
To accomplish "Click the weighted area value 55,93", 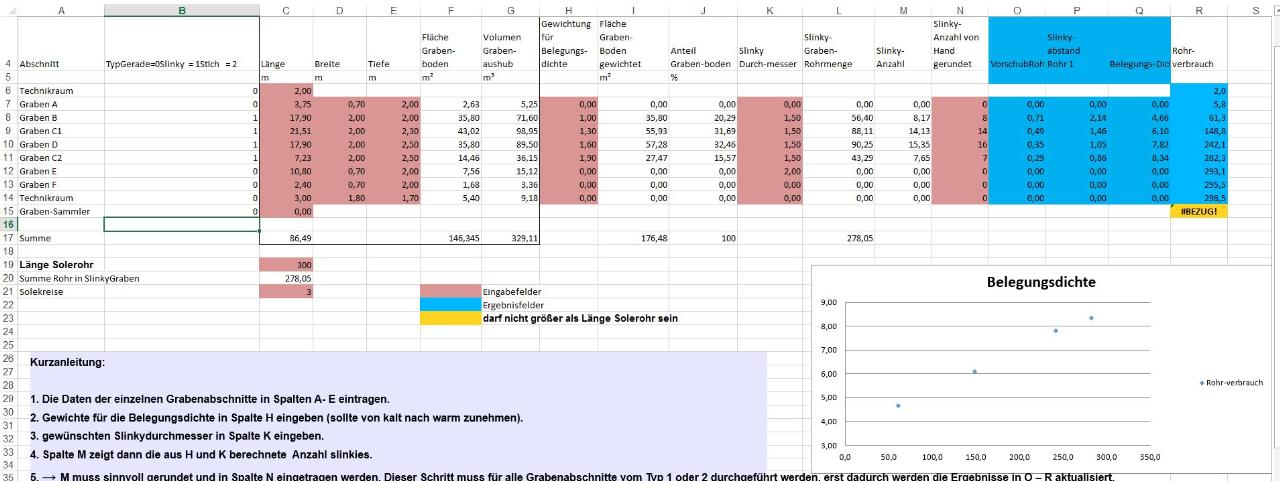I will click(x=633, y=131).
